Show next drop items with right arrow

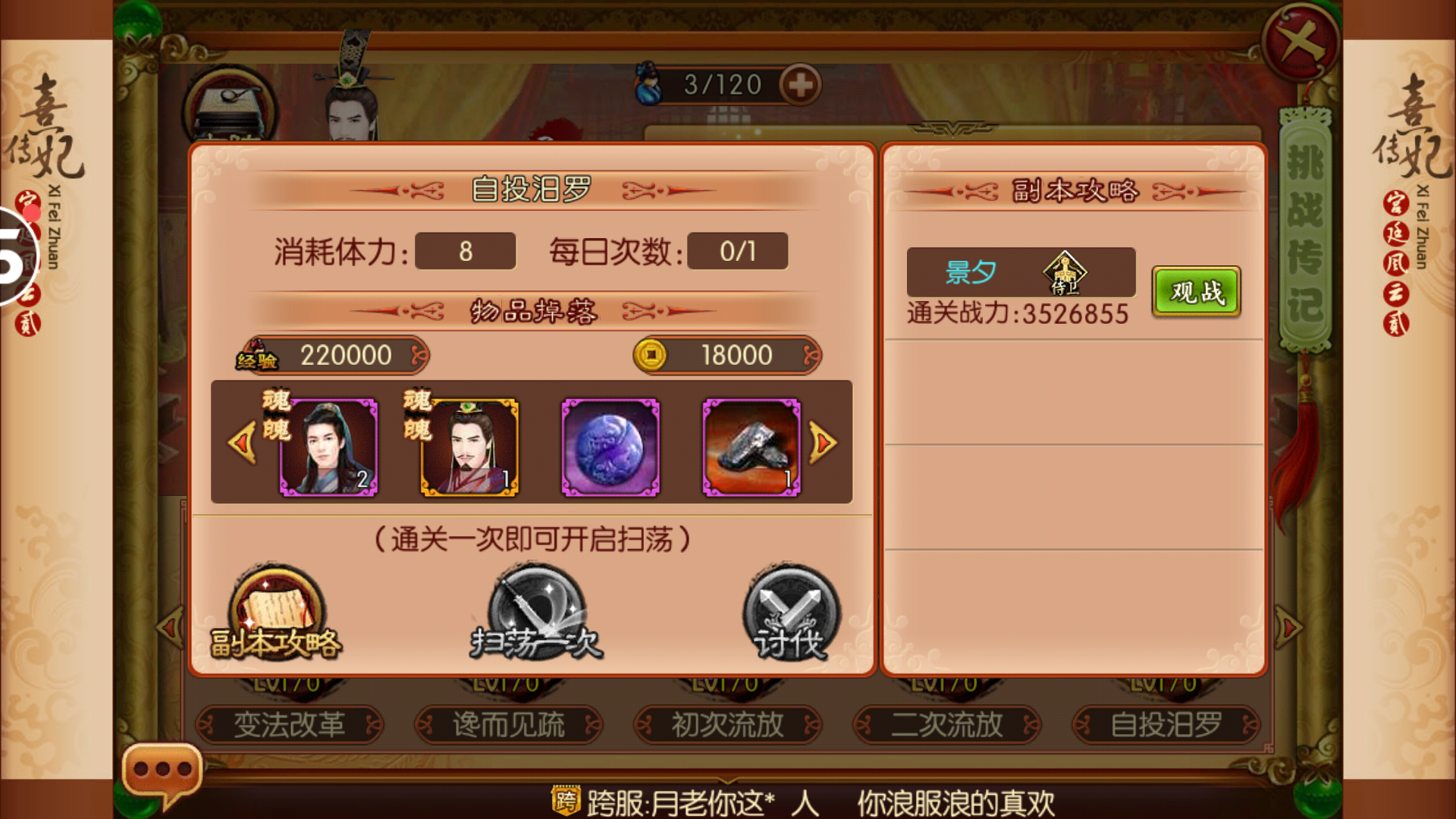click(x=824, y=442)
